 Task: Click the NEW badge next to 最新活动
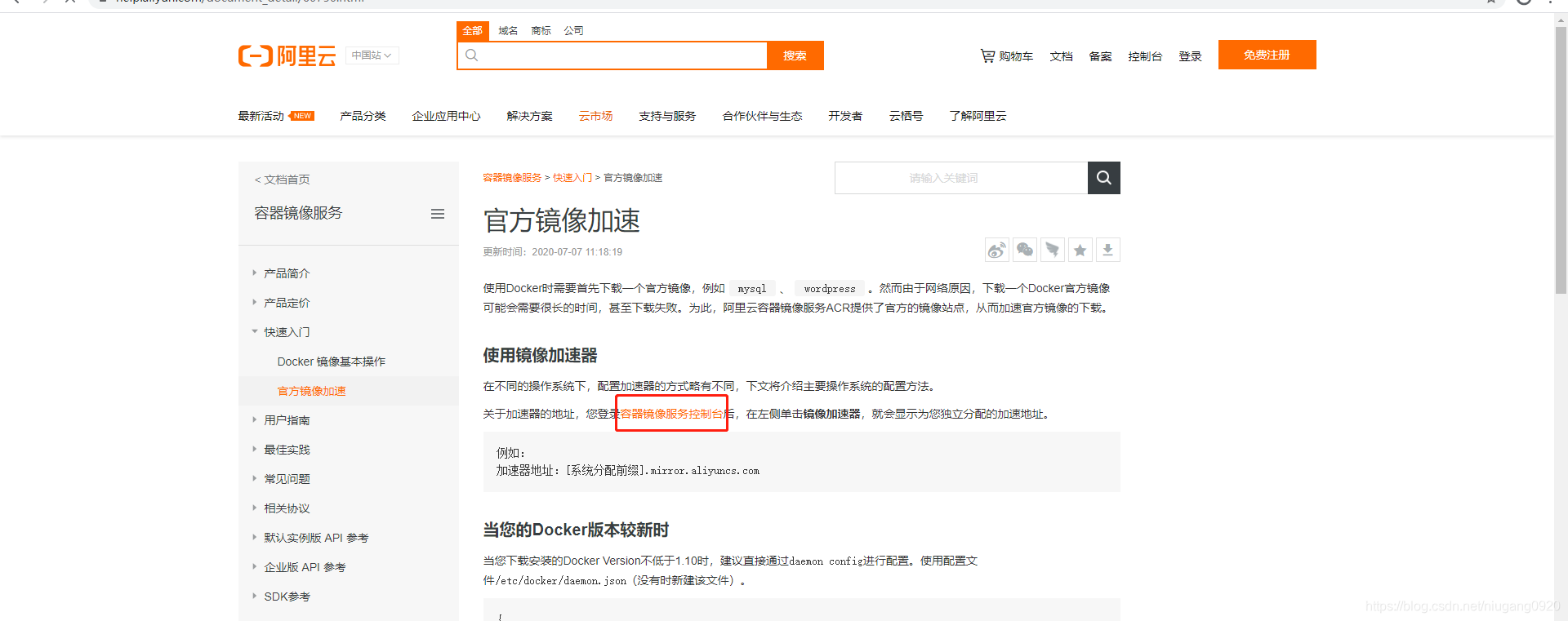pos(302,116)
